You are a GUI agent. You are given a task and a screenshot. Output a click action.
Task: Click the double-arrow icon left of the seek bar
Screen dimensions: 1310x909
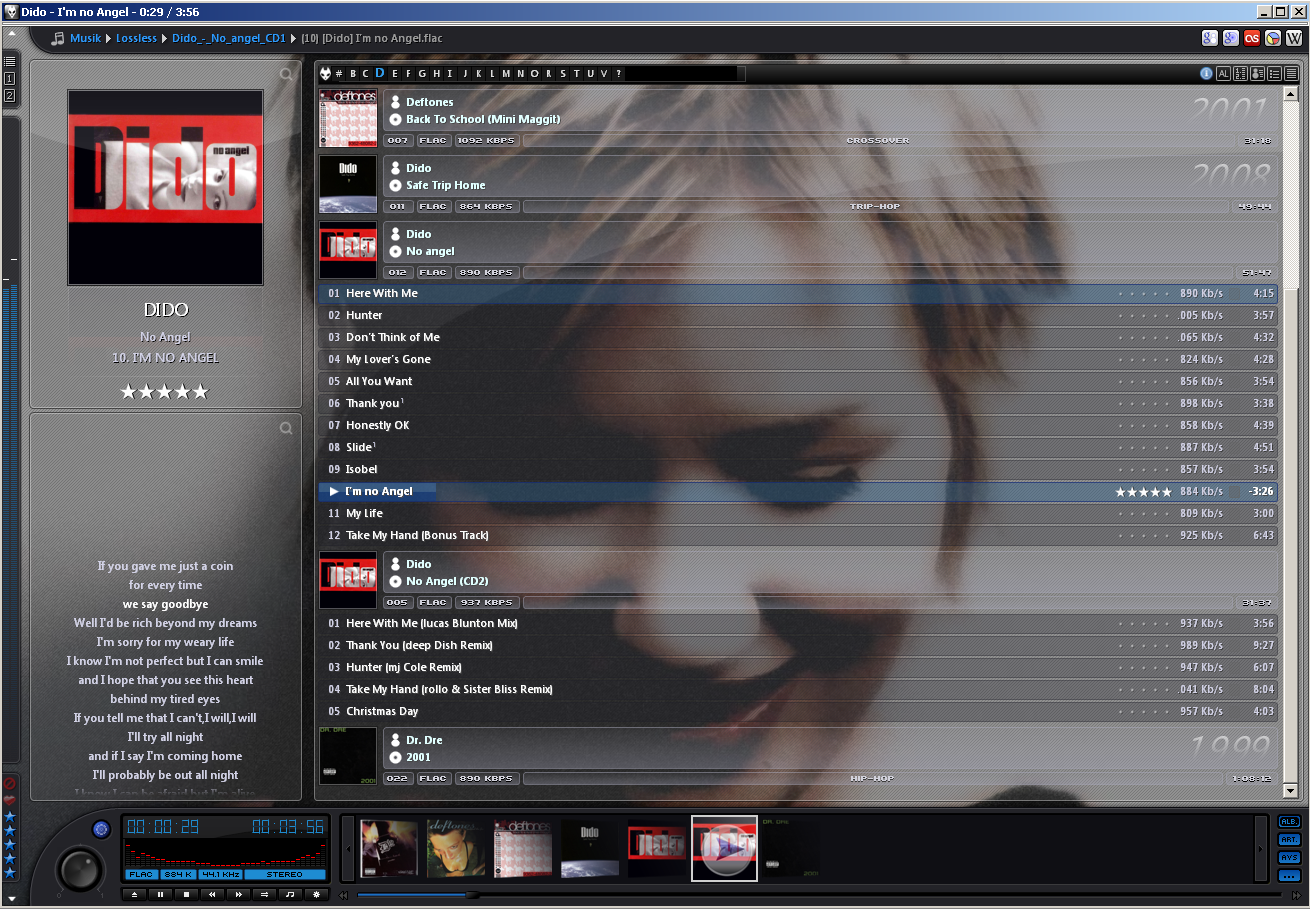coord(344,895)
